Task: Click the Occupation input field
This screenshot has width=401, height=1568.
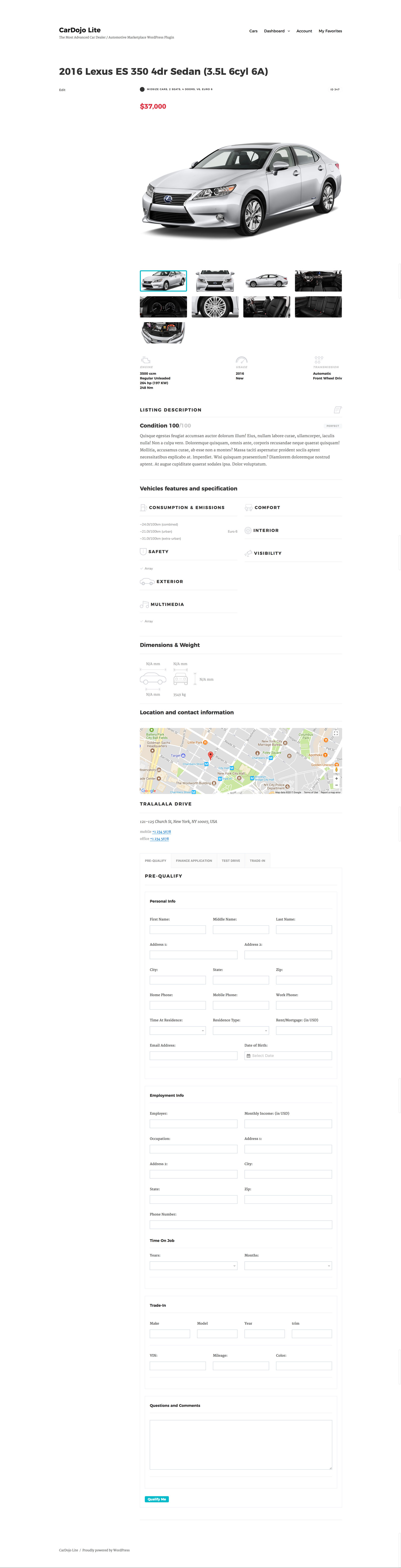Action: click(x=193, y=1149)
